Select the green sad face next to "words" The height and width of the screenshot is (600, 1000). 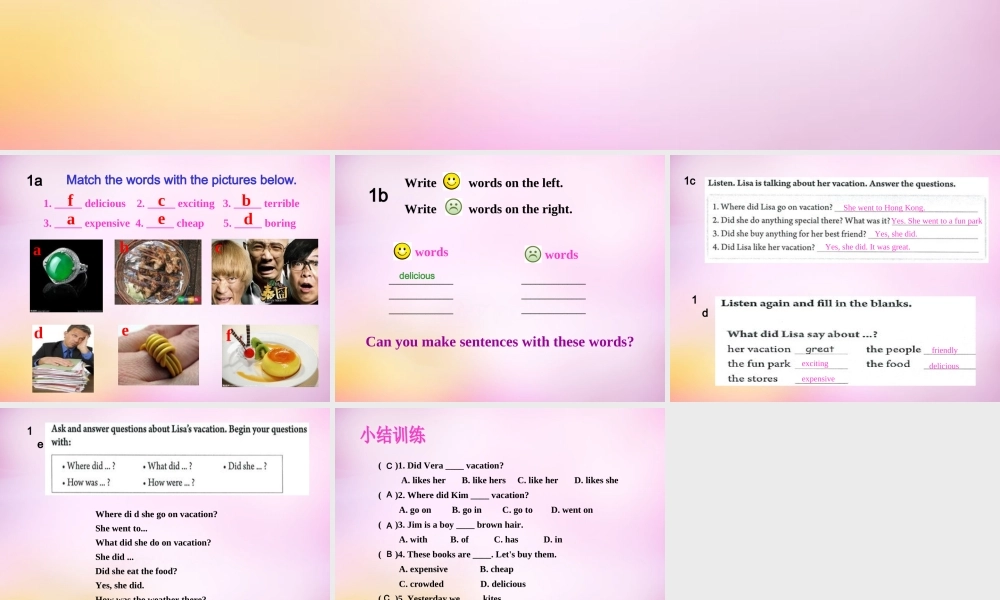click(x=533, y=254)
